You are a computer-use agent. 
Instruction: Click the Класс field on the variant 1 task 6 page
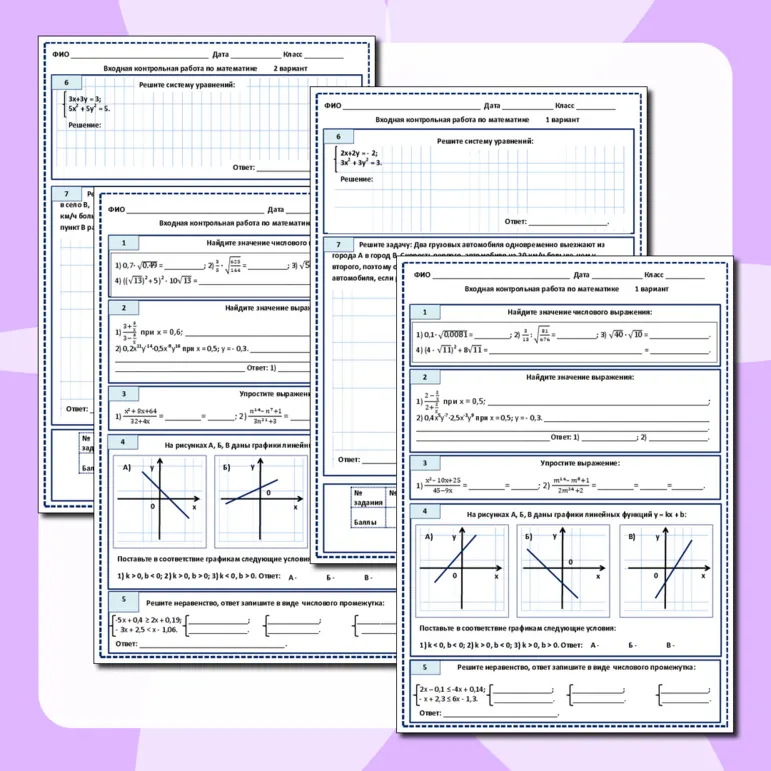(595, 109)
